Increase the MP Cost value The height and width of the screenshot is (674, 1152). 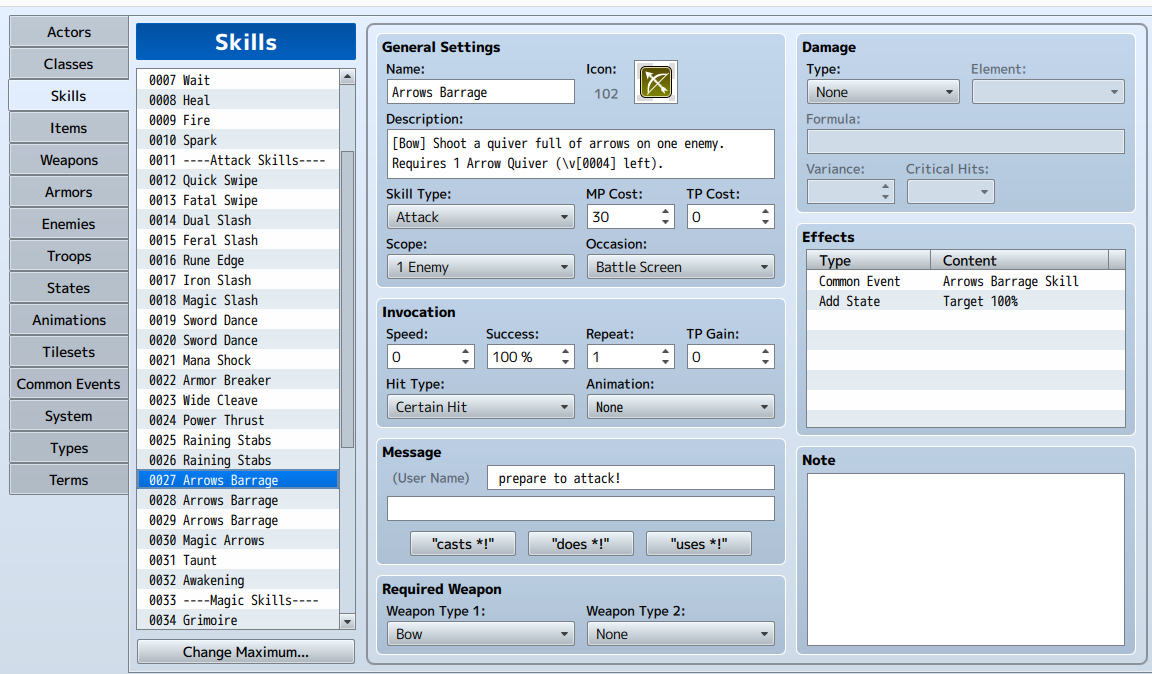point(666,212)
